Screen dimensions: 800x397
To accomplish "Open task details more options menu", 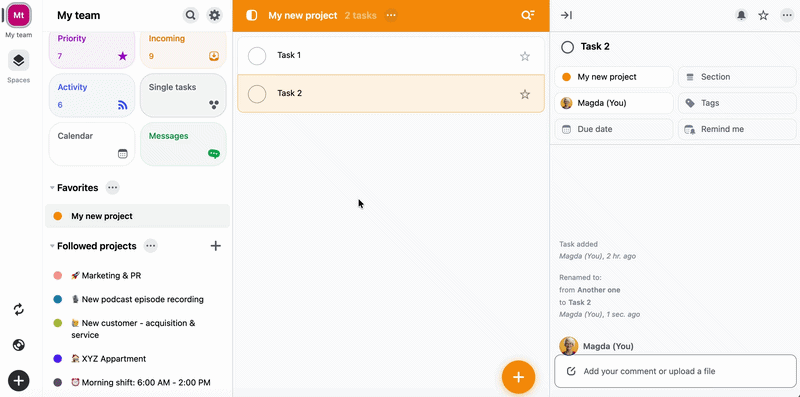I will 787,15.
